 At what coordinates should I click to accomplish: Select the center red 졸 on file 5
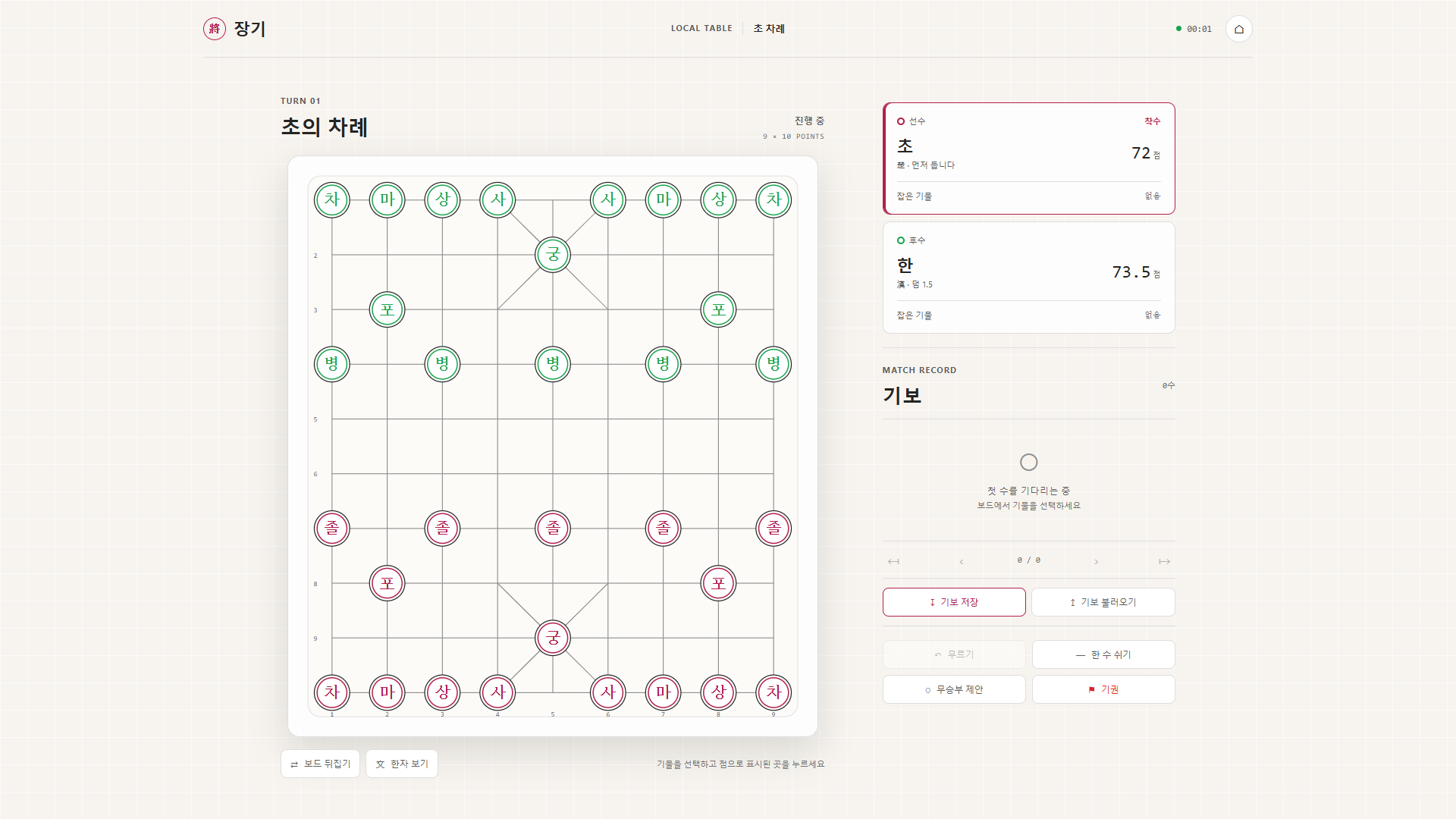coord(553,529)
